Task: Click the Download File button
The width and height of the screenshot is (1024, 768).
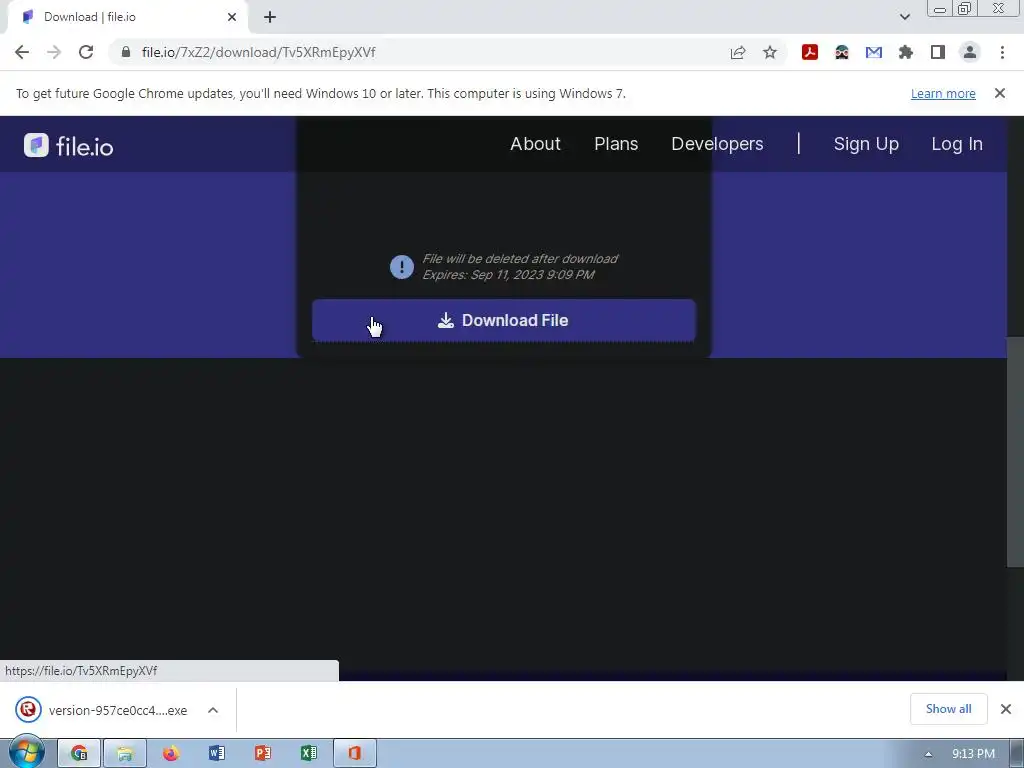Action: tap(504, 320)
